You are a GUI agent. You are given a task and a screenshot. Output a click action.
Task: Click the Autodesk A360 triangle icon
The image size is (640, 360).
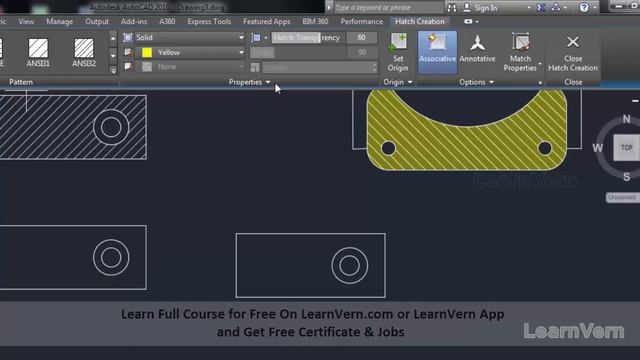556,7
